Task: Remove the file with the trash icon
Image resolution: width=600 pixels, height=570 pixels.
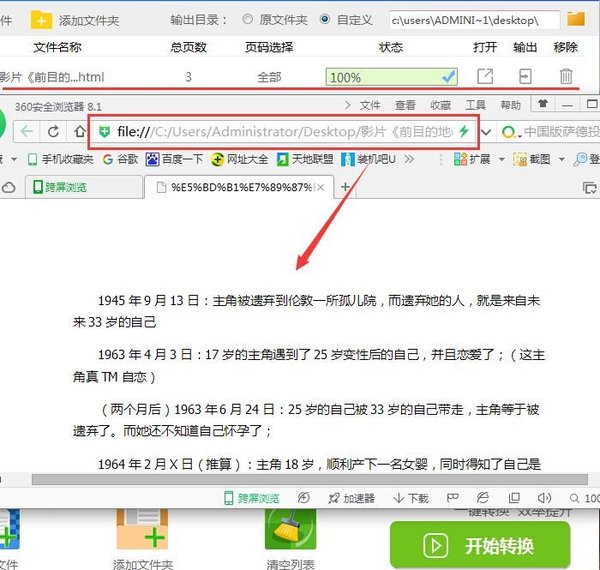Action: pos(566,76)
